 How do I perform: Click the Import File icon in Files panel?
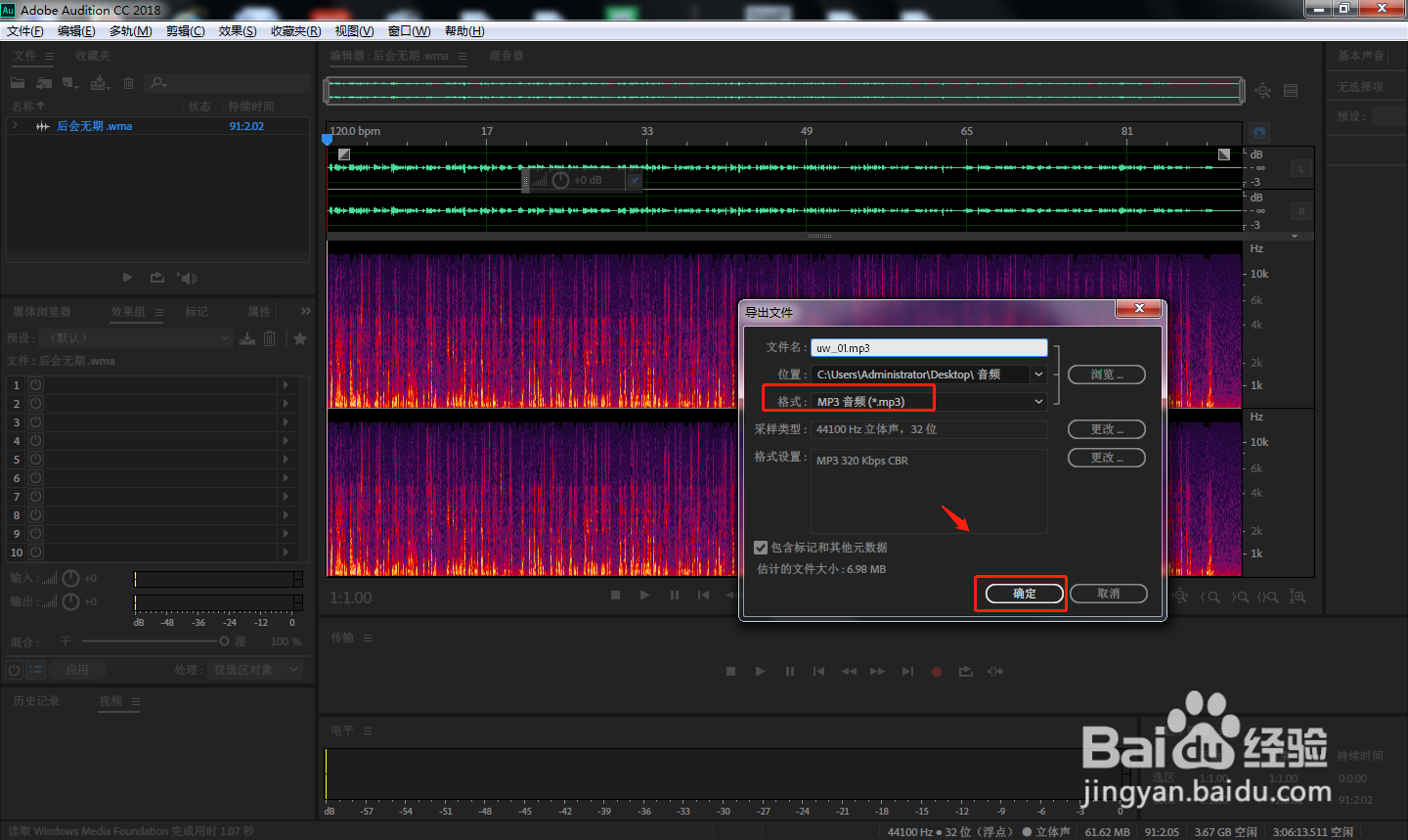pos(44,83)
